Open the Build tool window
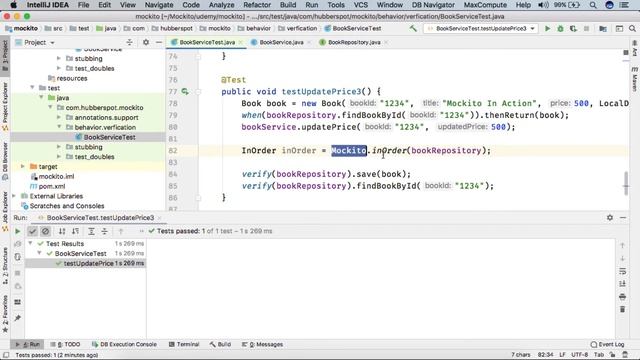The image size is (640, 360). tap(220, 344)
